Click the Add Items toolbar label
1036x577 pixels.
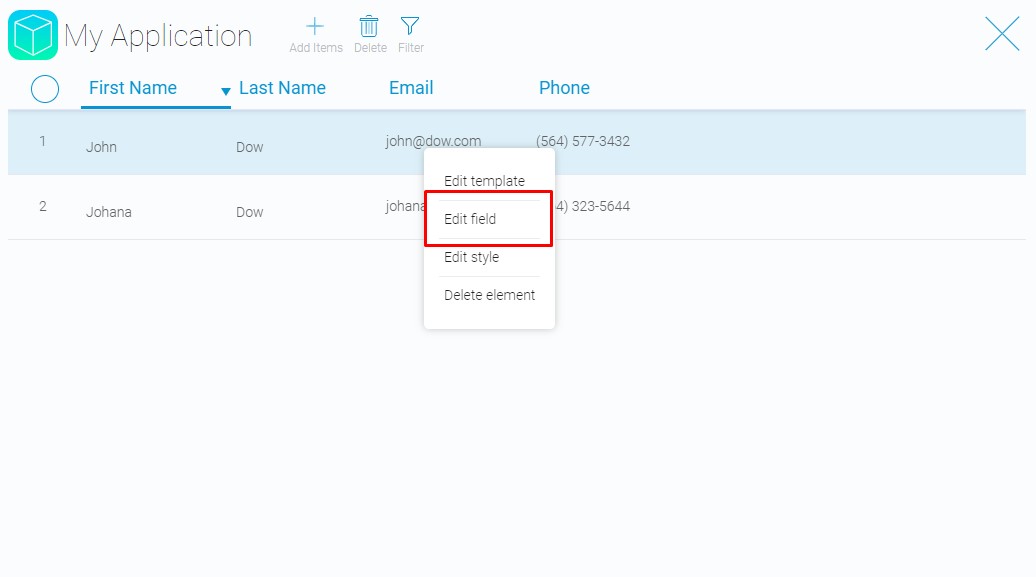pyautogui.click(x=315, y=46)
